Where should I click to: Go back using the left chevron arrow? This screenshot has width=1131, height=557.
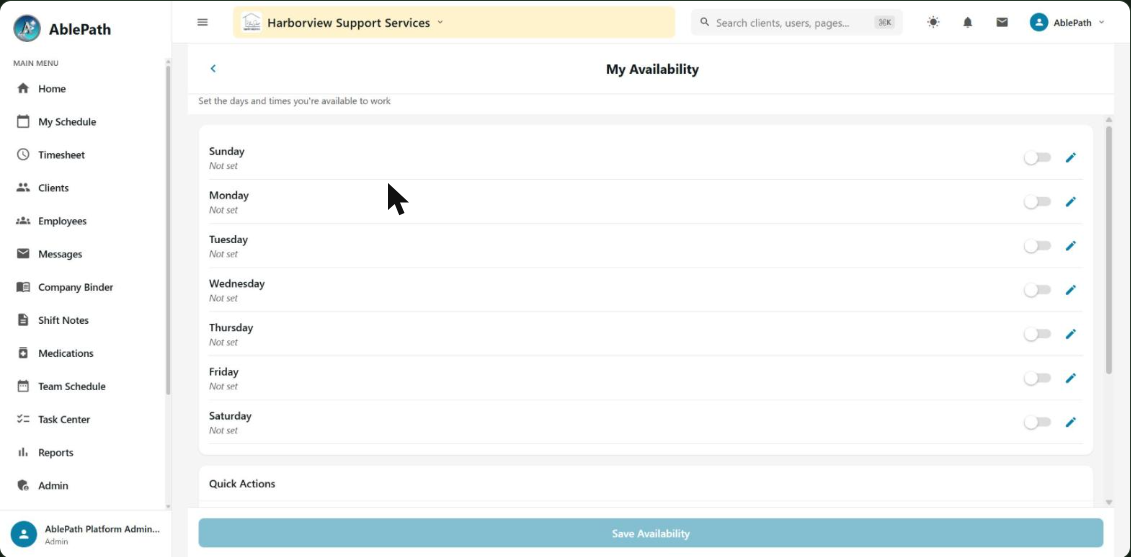point(213,69)
